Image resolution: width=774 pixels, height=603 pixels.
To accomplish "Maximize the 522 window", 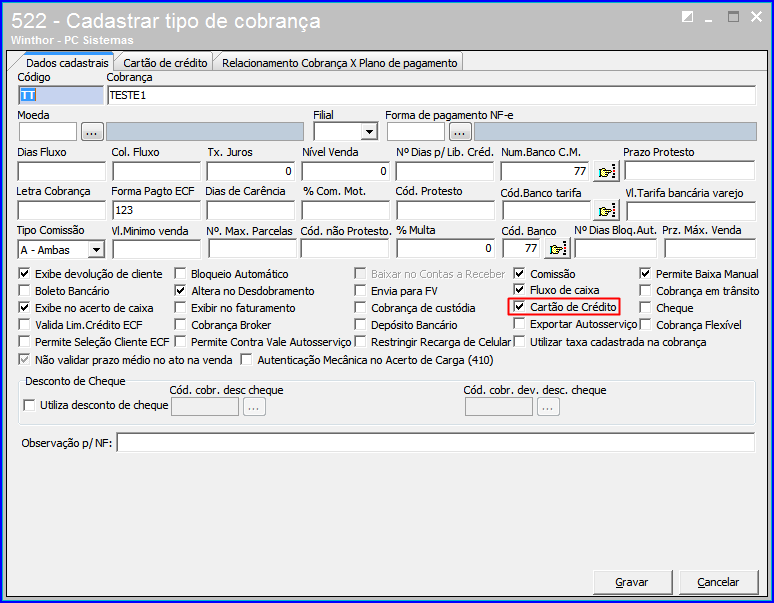I will (734, 17).
